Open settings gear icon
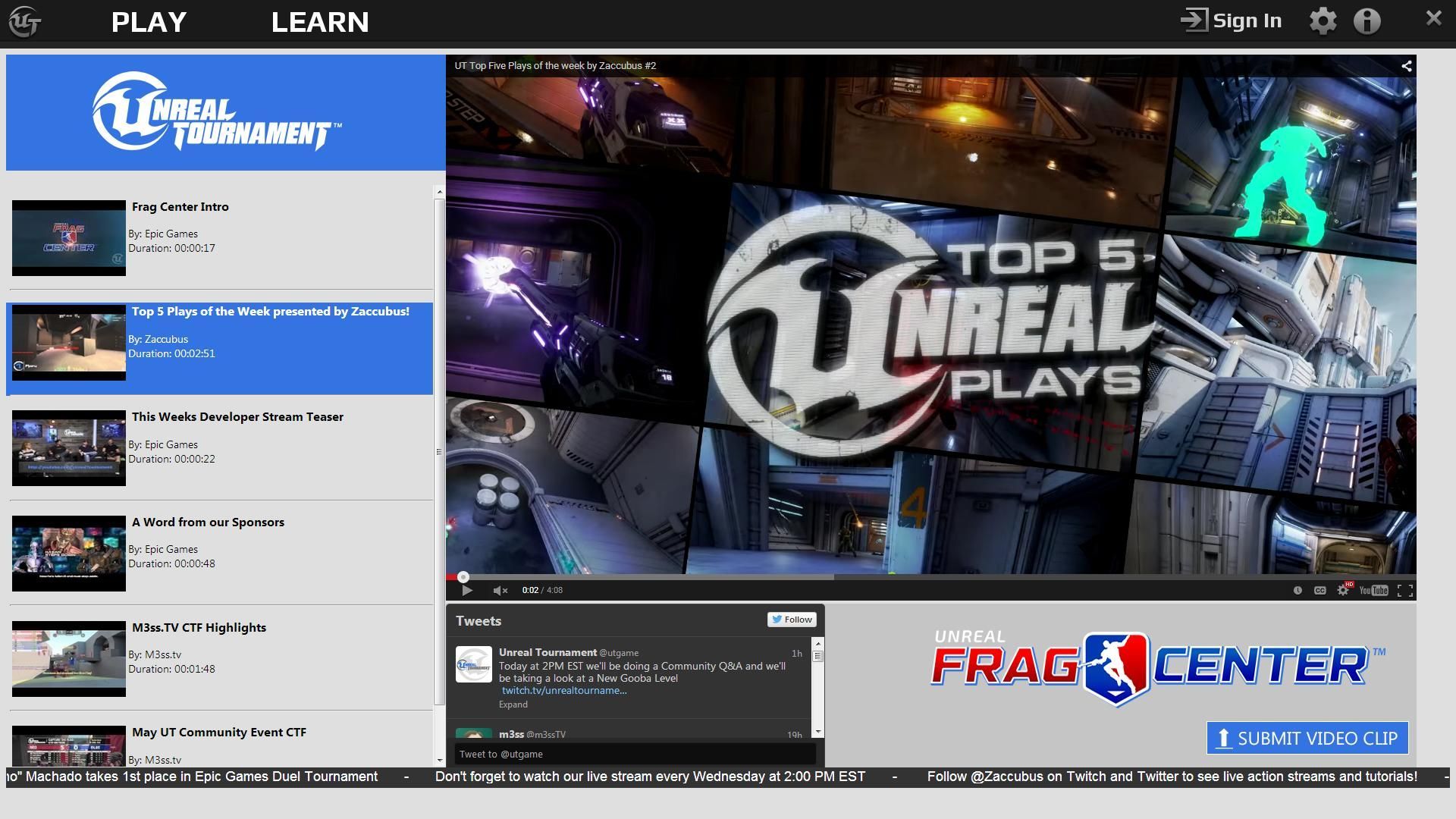Image resolution: width=1456 pixels, height=819 pixels. pos(1323,20)
